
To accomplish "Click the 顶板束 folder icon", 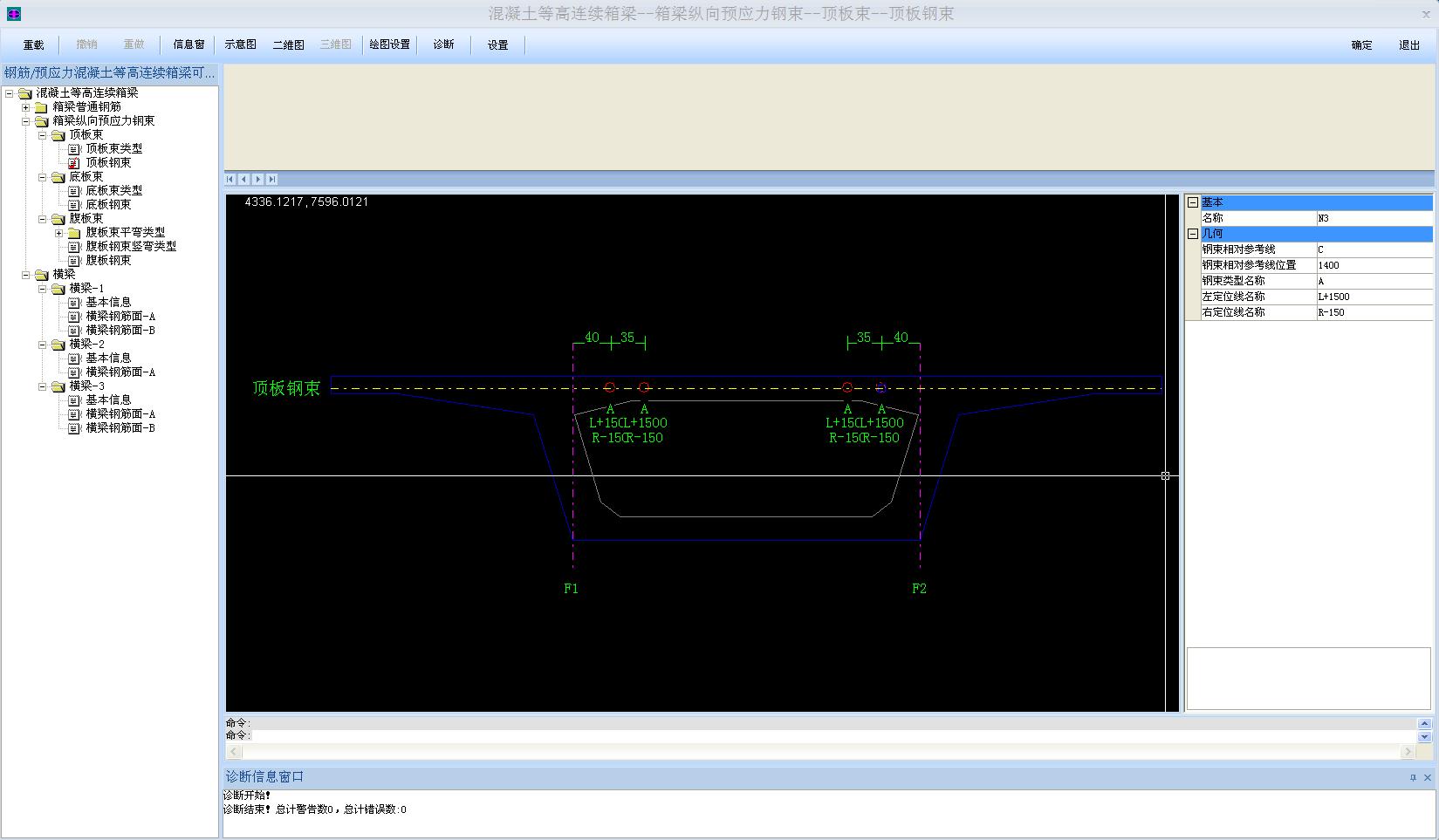I will click(58, 135).
